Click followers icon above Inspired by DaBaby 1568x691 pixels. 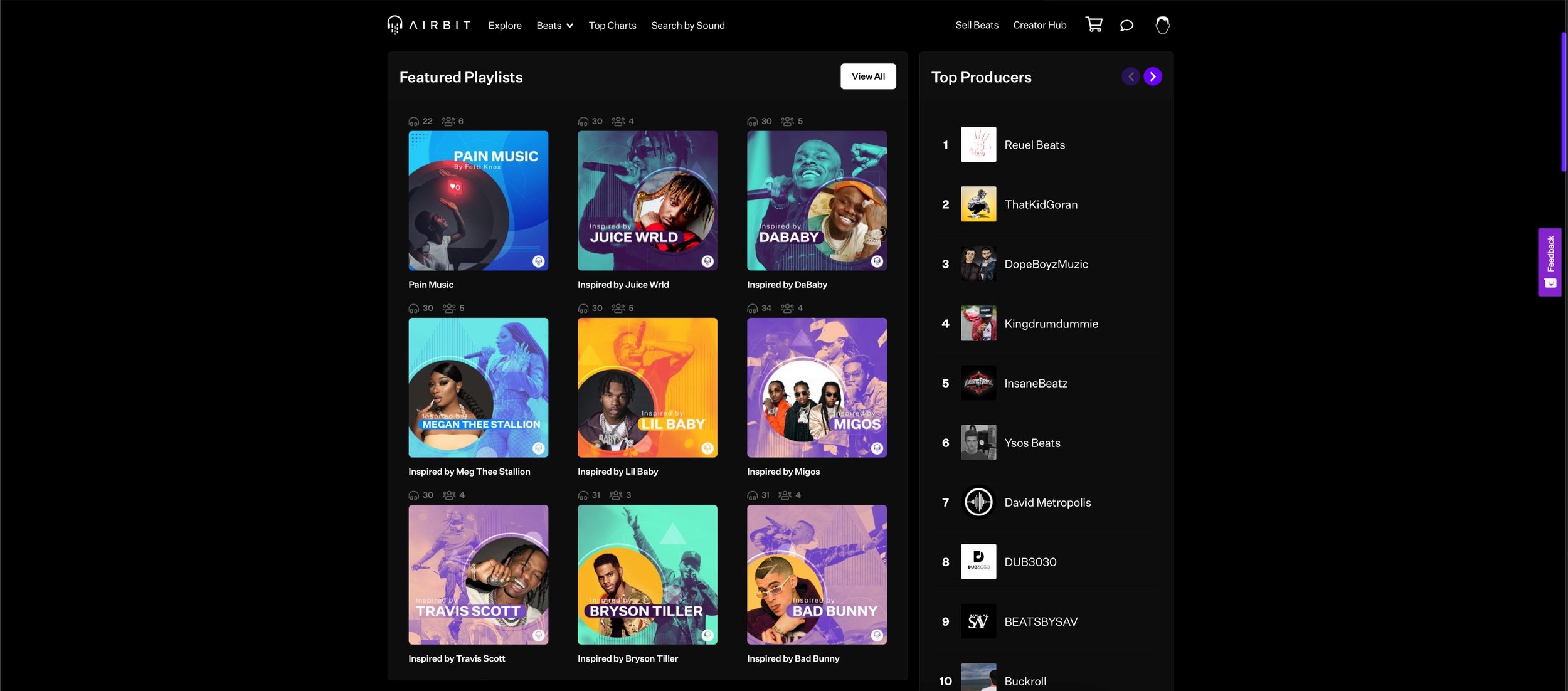787,121
